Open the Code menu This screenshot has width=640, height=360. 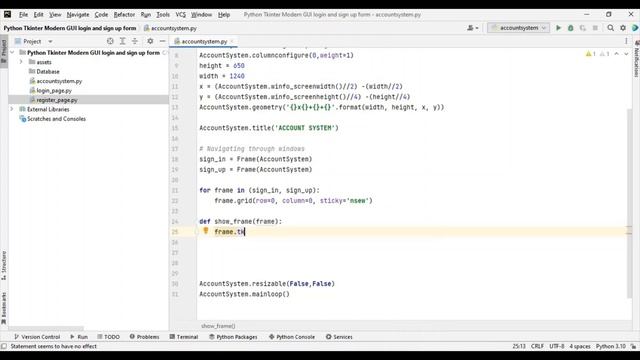101,14
